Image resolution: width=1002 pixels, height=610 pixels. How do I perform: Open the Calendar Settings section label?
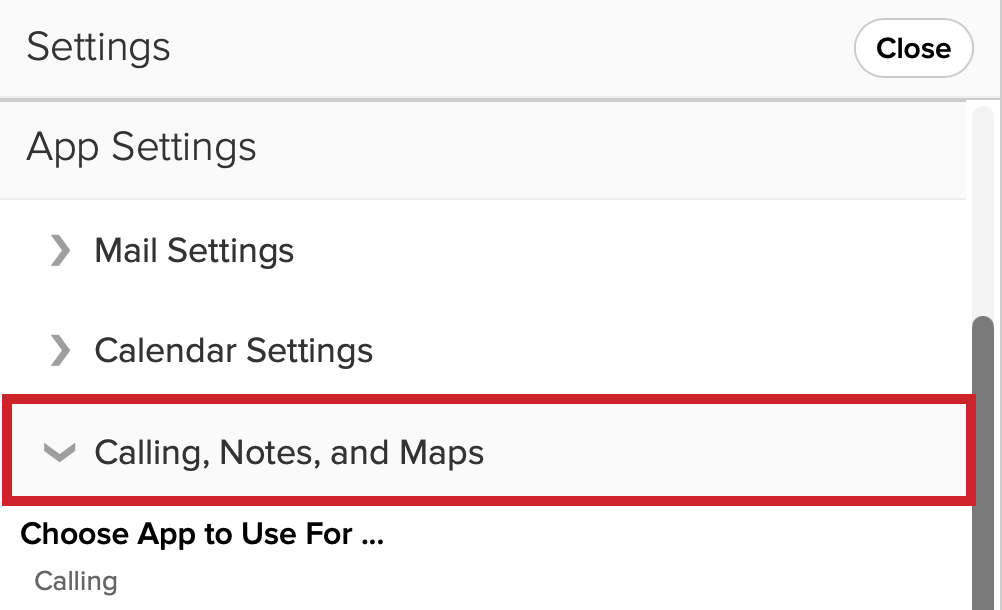[x=234, y=350]
